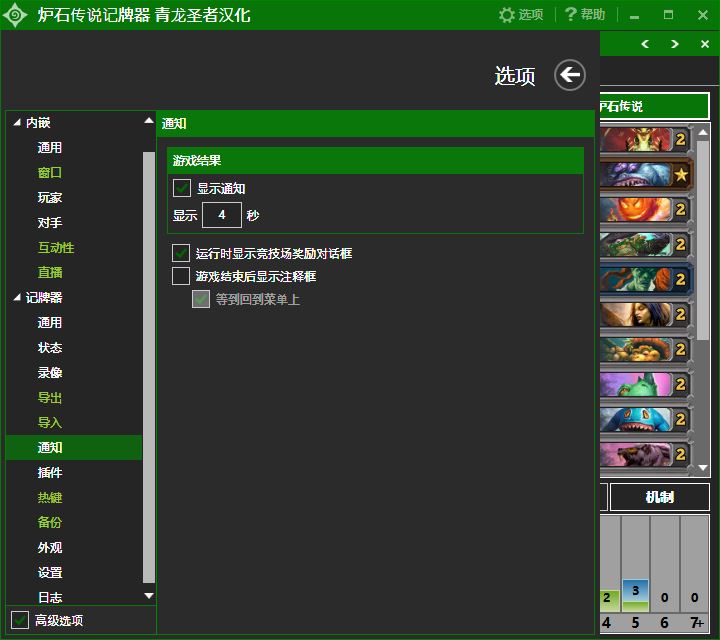
Task: Select the purple wolf card
Action: click(646, 455)
